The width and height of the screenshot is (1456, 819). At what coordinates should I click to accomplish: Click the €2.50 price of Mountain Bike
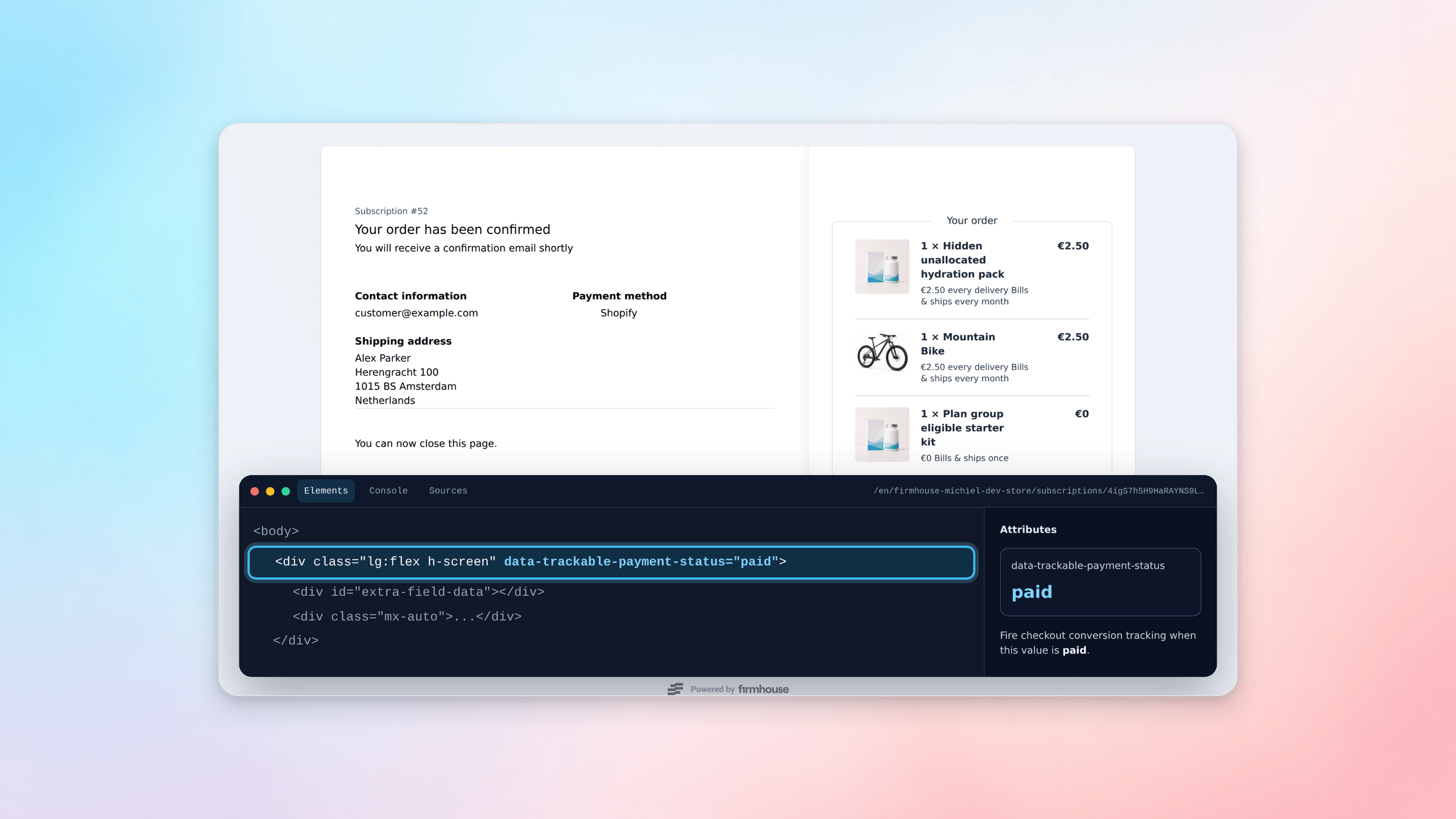point(1073,337)
